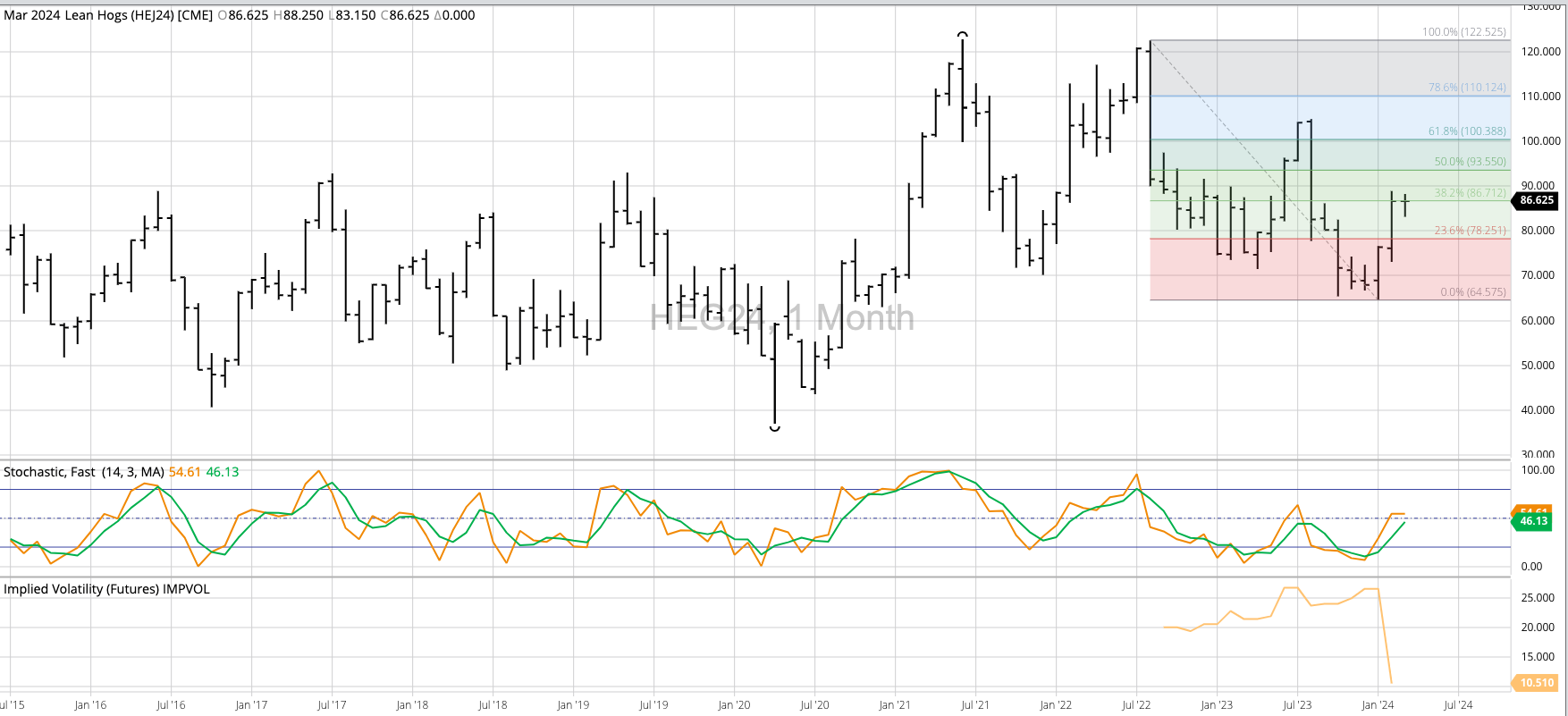
Task: Click the high marker arc above 2021 peak
Action: pyautogui.click(x=962, y=35)
